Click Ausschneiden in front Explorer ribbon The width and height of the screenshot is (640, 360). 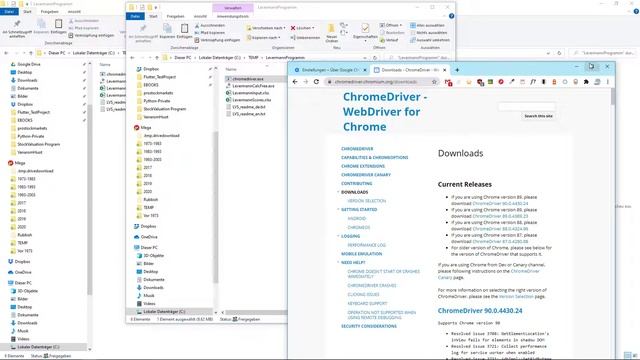point(210,25)
